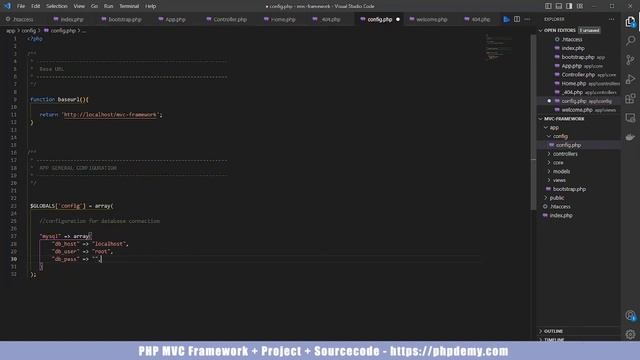Viewport: 640px width, 360px height.
Task: Click the VS Code logo in title bar
Action: tap(7, 6)
